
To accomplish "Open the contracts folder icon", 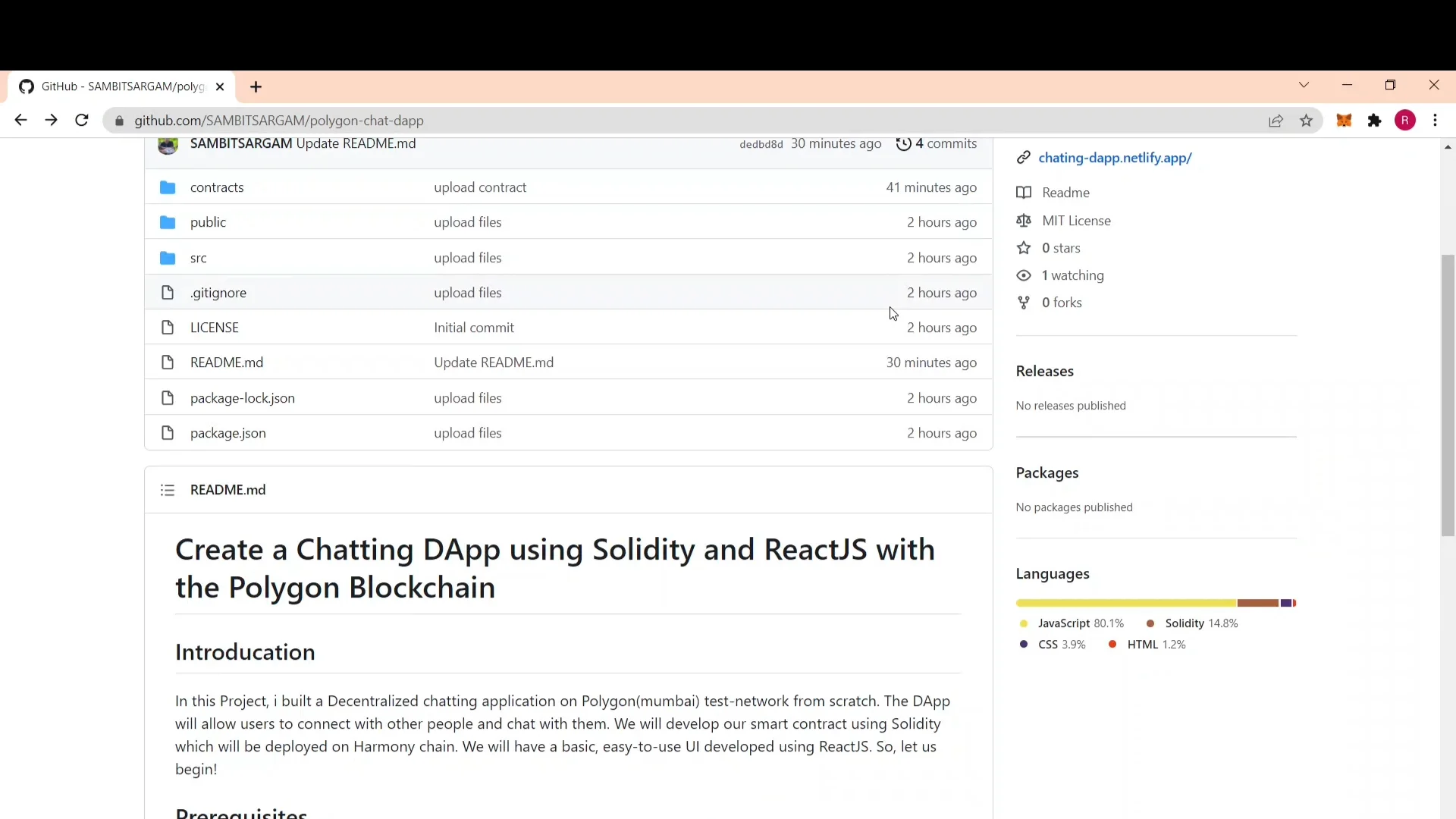I will 167,187.
